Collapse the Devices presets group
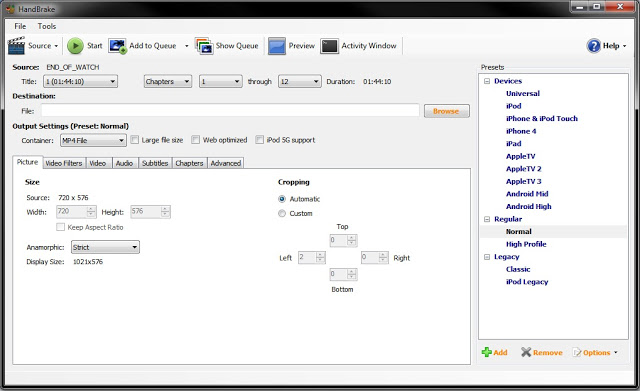Image resolution: width=640 pixels, height=391 pixels. point(487,81)
